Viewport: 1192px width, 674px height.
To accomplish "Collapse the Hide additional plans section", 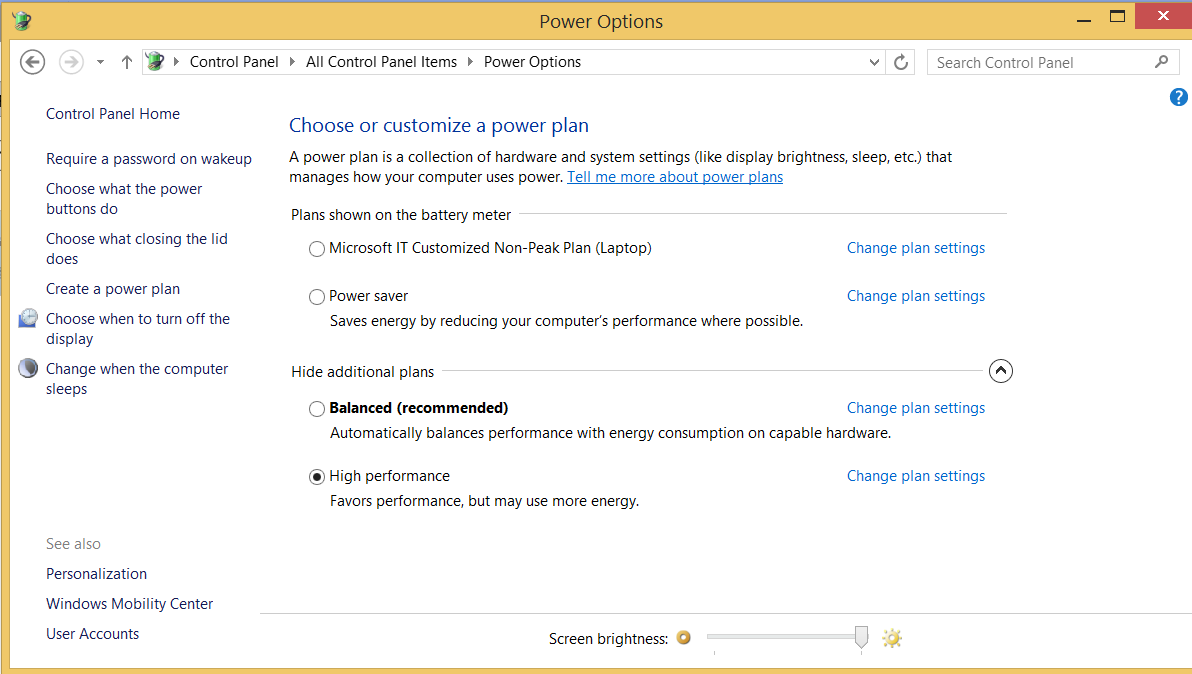I will 1000,371.
